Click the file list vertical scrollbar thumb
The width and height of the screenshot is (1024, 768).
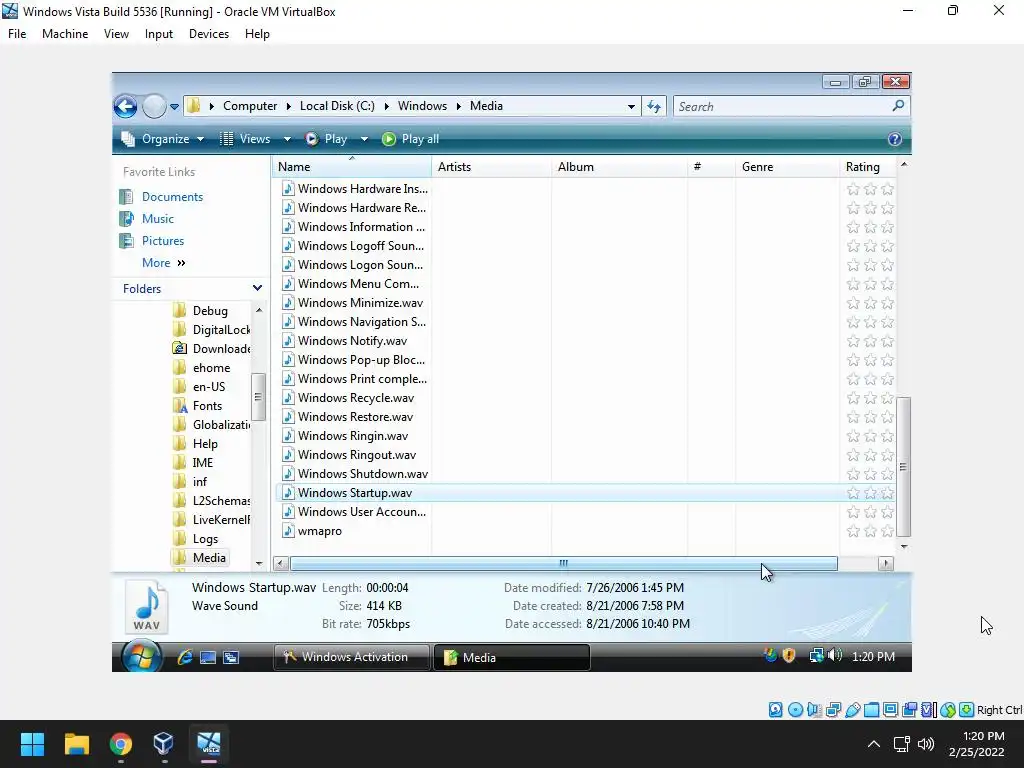point(903,466)
